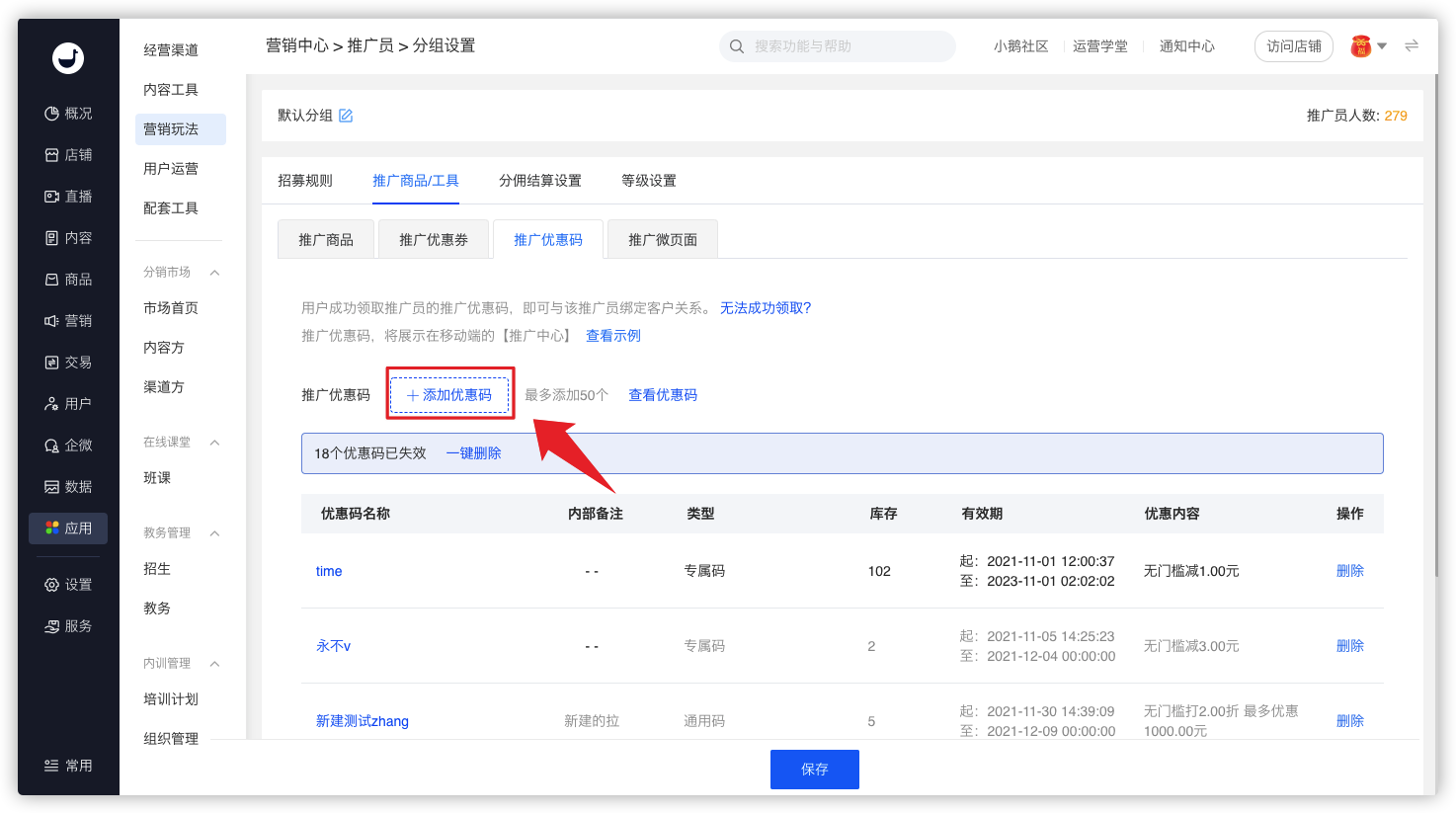Open the 概况 overview sidebar icon
Image resolution: width=1456 pixels, height=813 pixels.
51,114
